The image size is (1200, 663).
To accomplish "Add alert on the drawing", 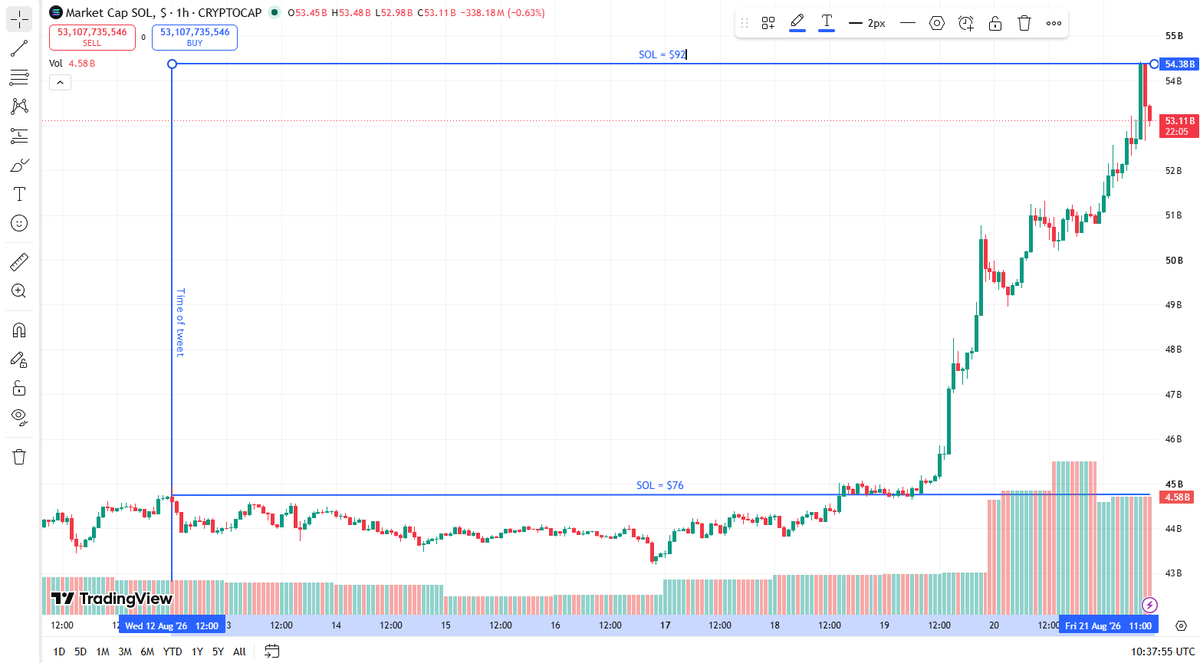I will pyautogui.click(x=966, y=23).
